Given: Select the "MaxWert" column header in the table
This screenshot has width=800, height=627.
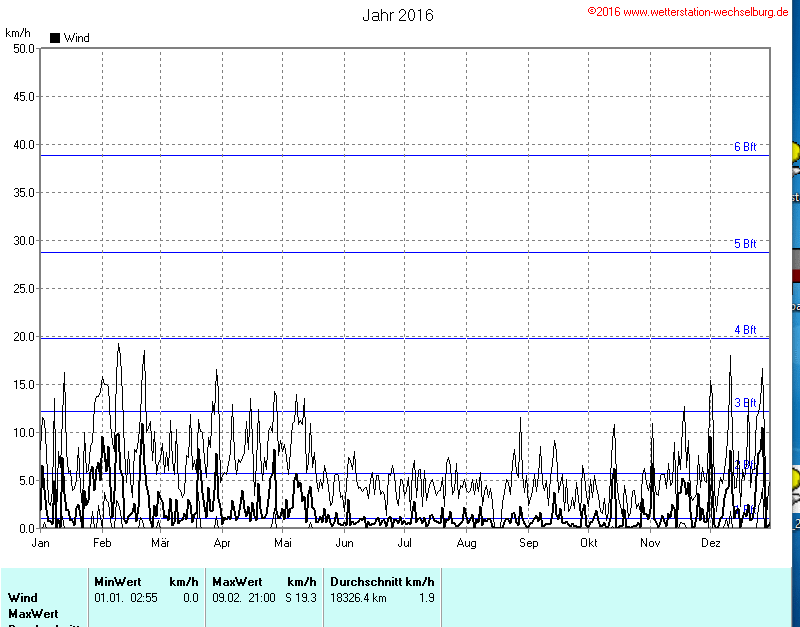Looking at the screenshot, I should (237, 582).
